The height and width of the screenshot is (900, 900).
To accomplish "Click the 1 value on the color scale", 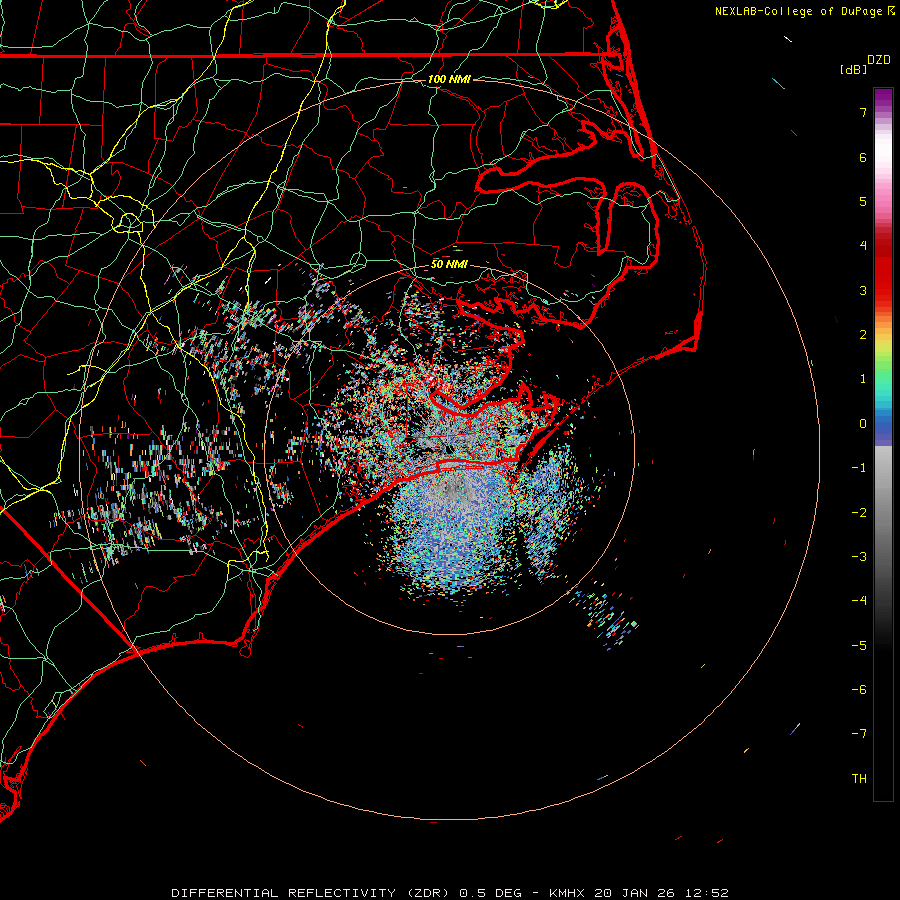I will coord(863,379).
